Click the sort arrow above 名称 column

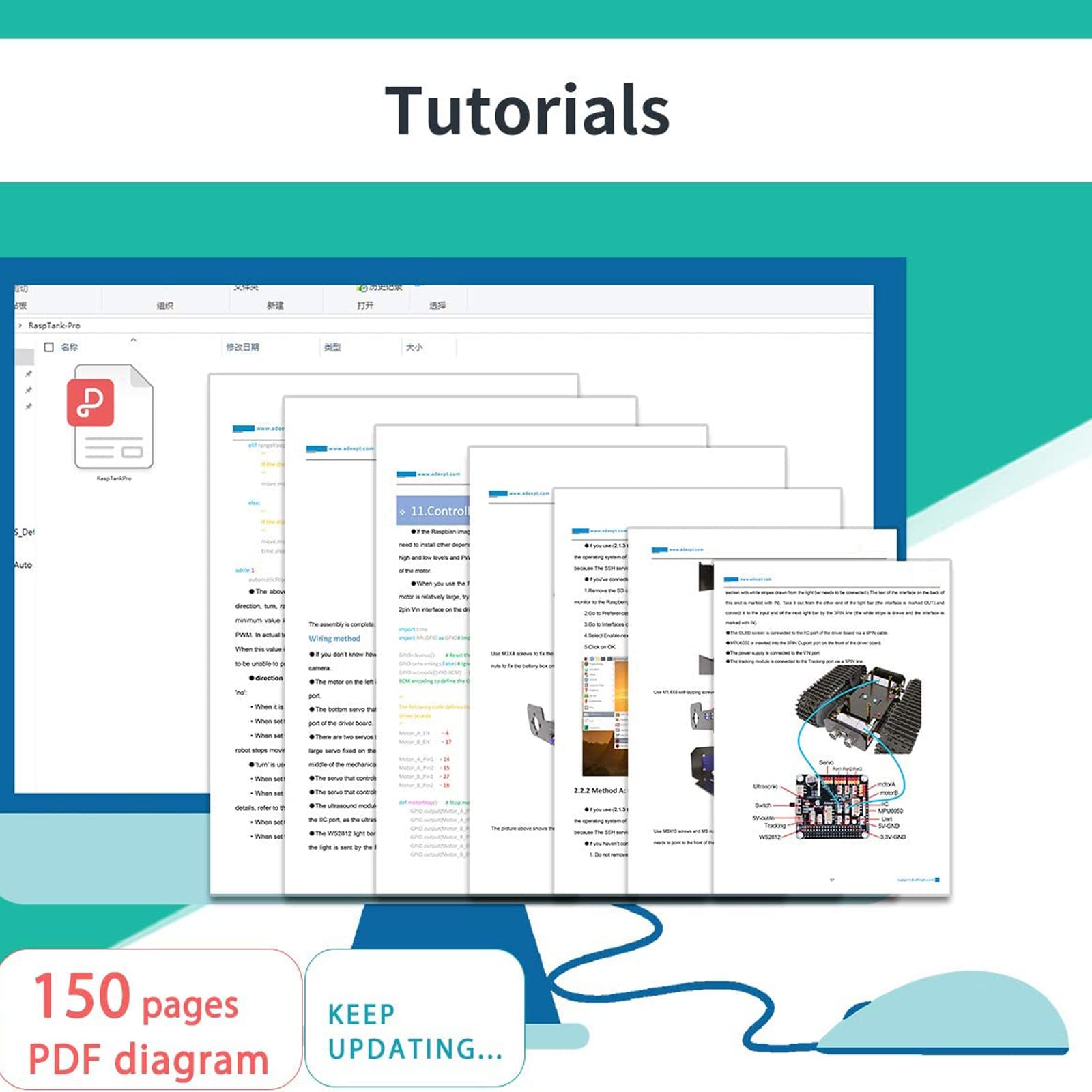pyautogui.click(x=134, y=339)
